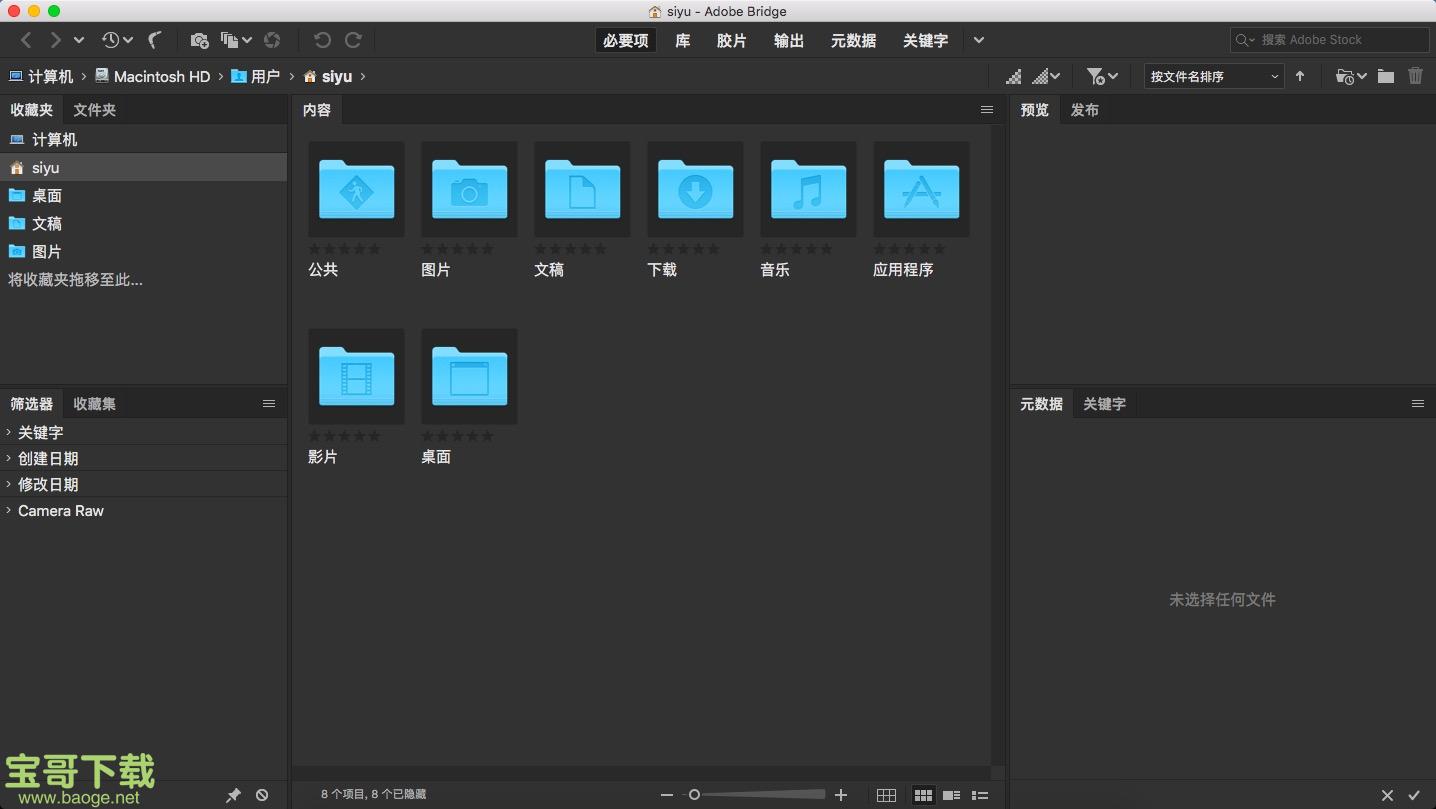Viewport: 1436px width, 809px height.
Task: Click the thumbnail quality checkerboard icon
Action: 1014,76
